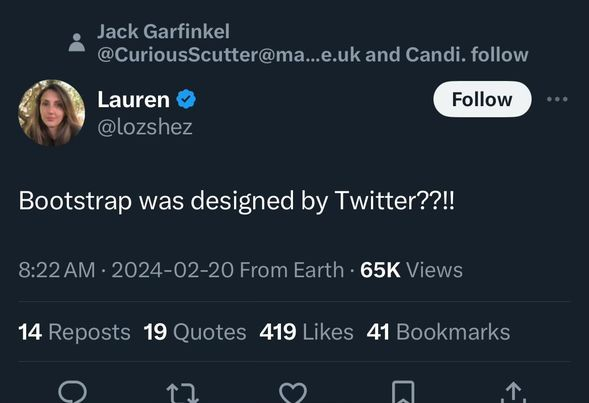Screen dimensions: 589x403
Task: Open the share arrow icon
Action: [x=513, y=392]
